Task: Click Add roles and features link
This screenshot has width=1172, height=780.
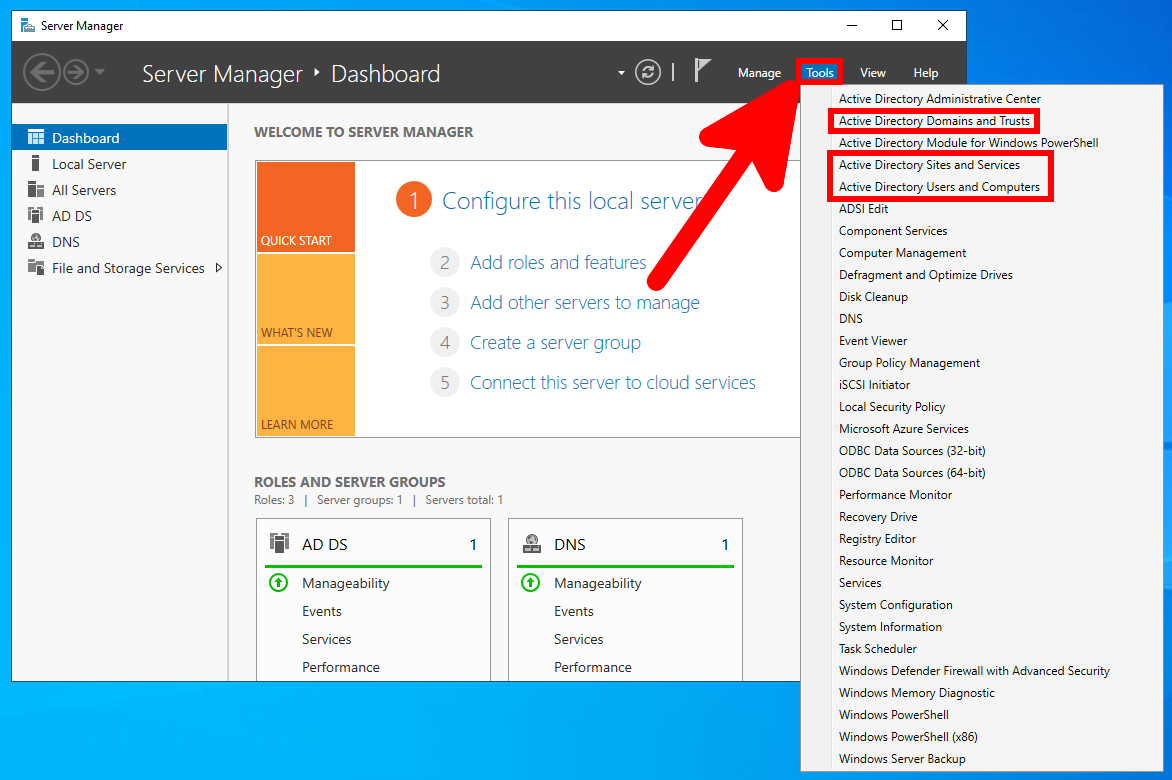Action: pos(558,263)
